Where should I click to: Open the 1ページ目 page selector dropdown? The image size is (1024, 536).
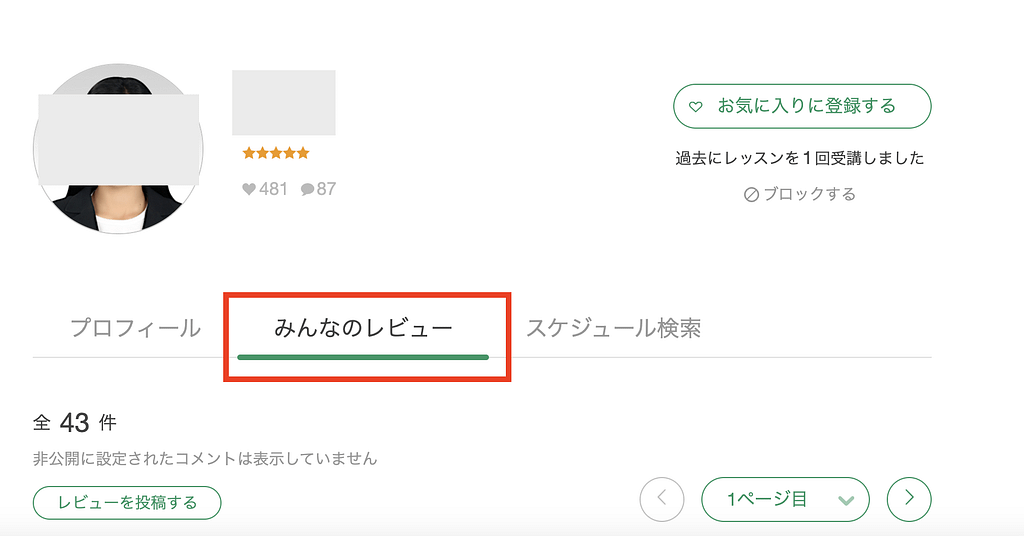[785, 499]
